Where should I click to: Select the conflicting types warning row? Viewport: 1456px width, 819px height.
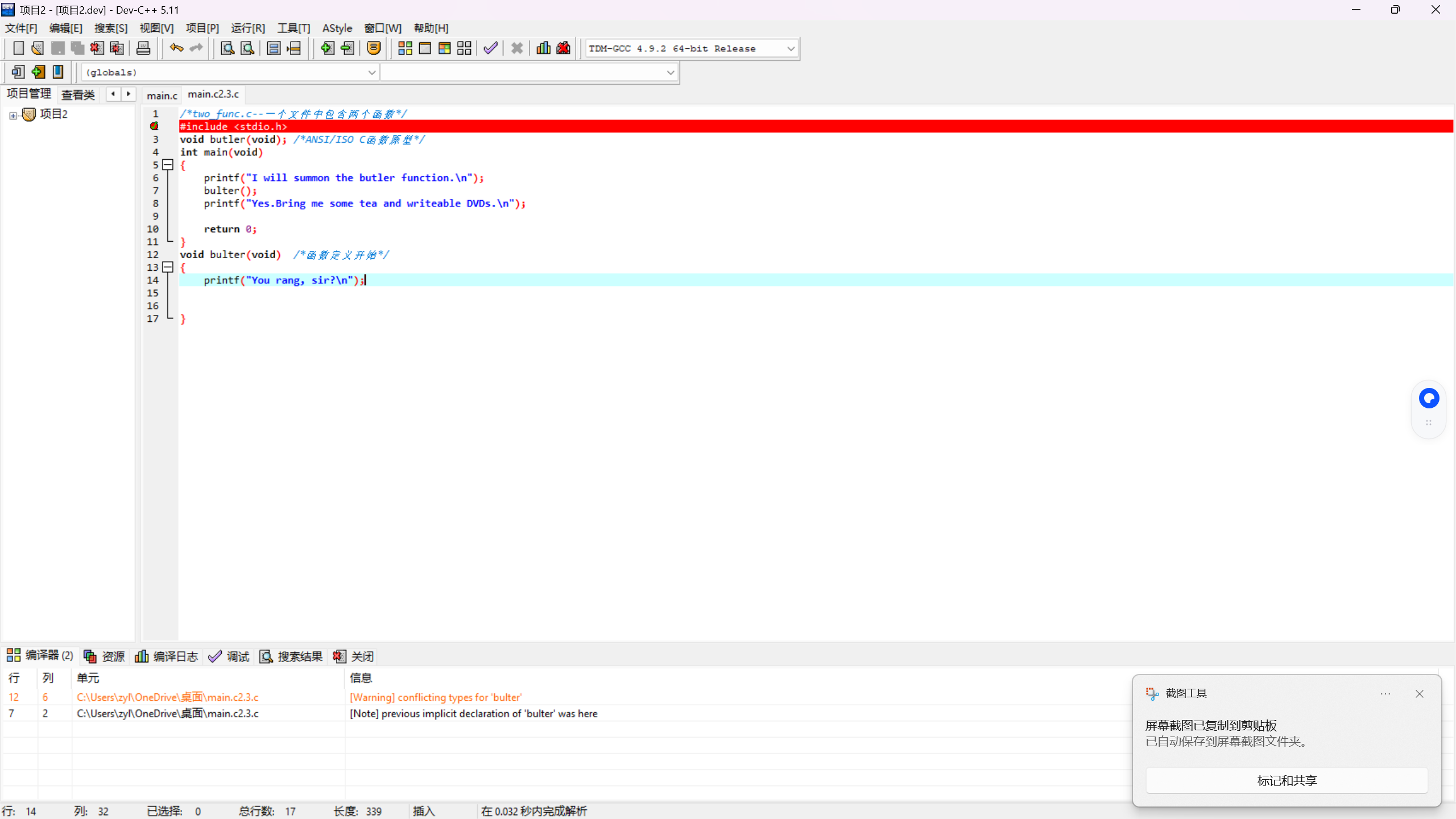click(x=435, y=697)
